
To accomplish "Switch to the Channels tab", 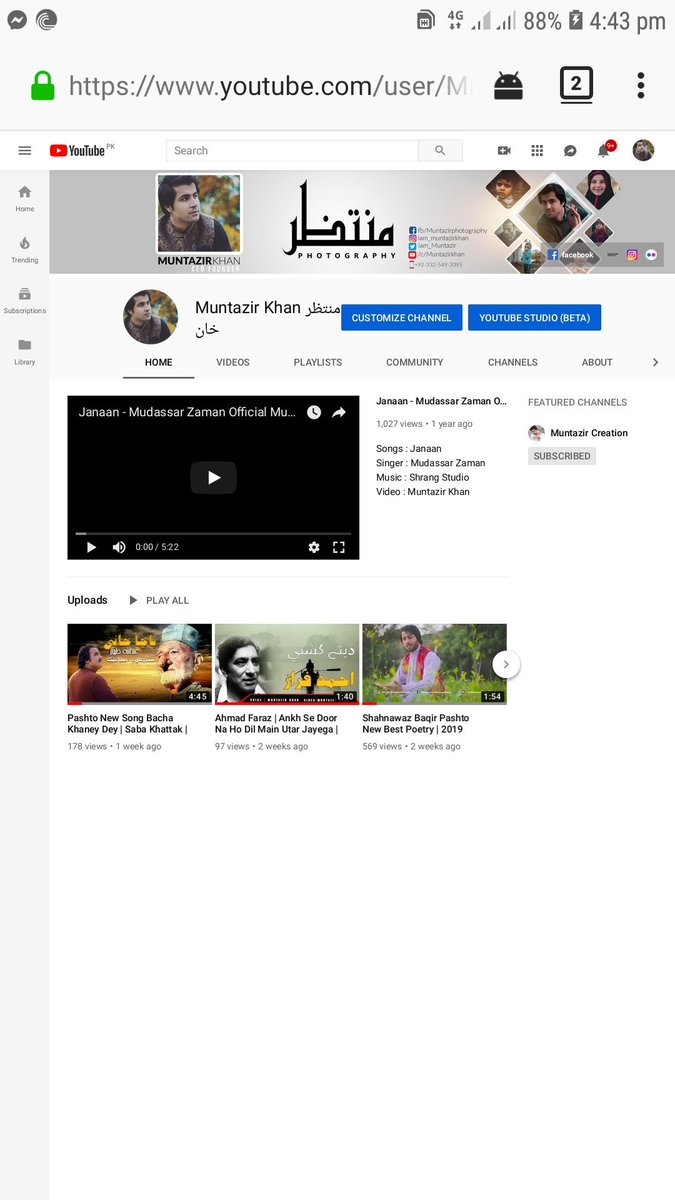I will [x=513, y=362].
